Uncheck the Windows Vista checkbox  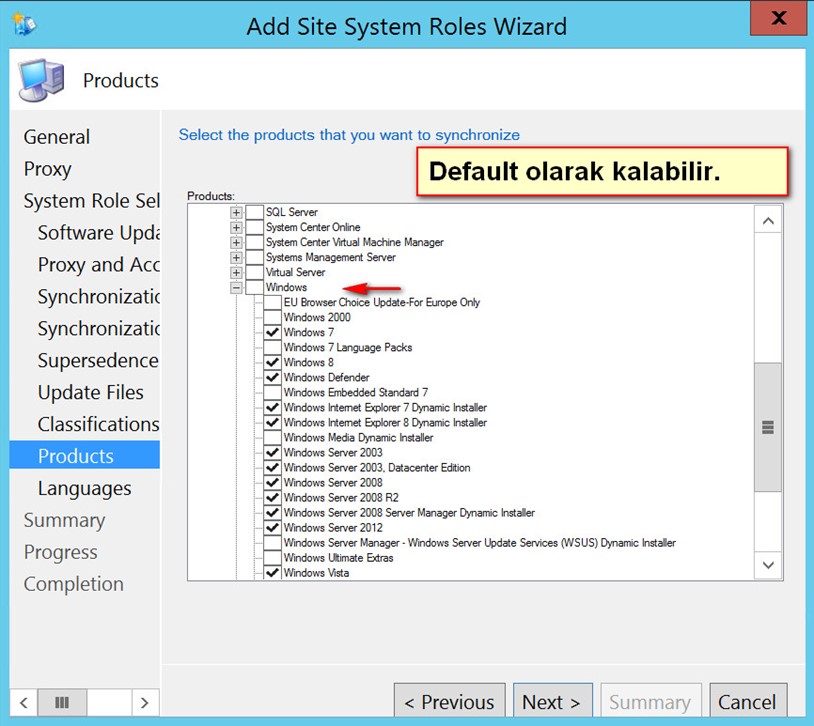pos(273,573)
